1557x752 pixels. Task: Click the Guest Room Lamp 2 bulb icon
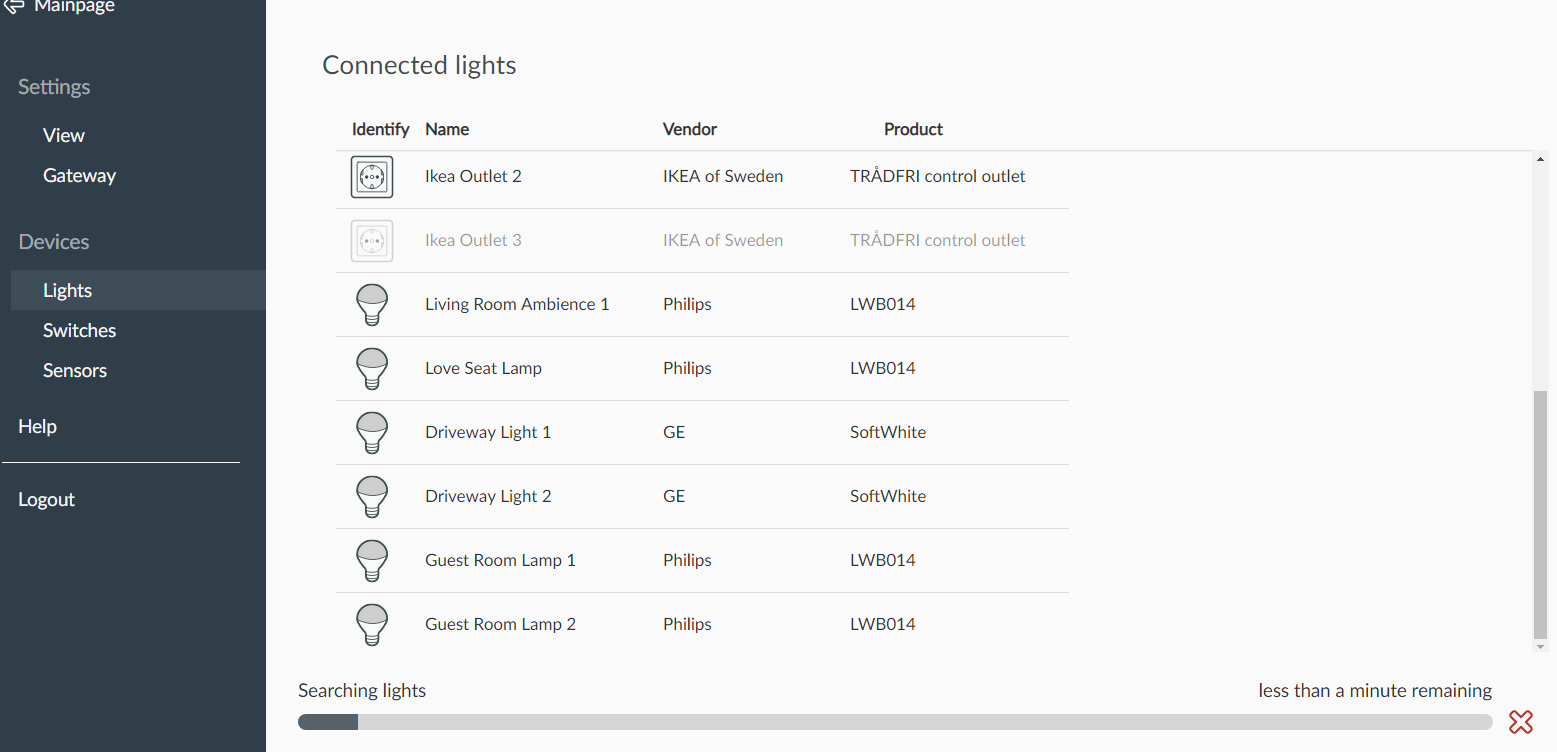pos(372,625)
